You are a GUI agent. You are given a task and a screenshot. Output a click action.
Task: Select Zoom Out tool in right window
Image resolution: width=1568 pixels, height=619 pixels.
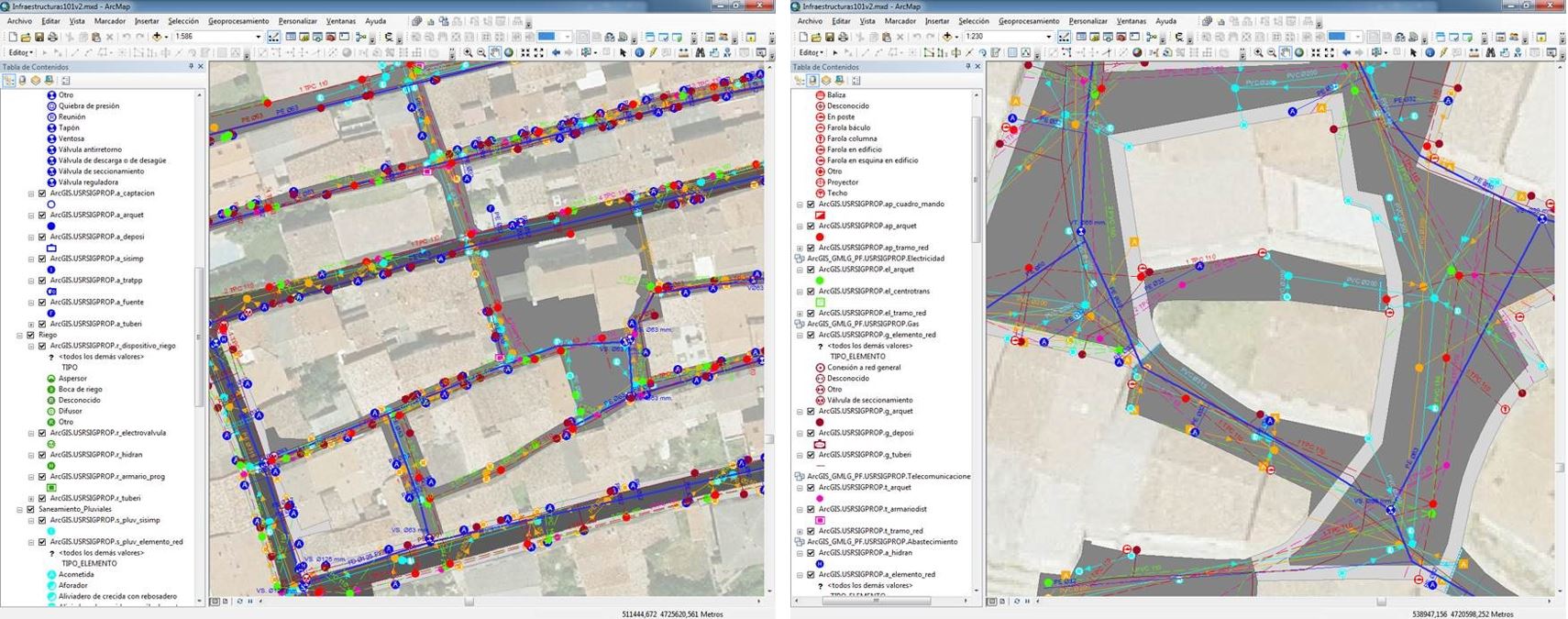coord(1272,52)
